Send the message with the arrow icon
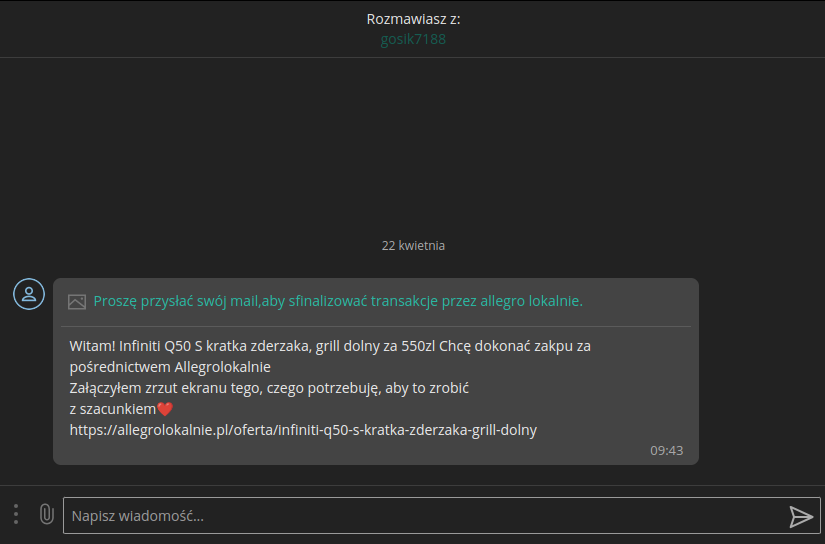The image size is (825, 544). tap(801, 516)
